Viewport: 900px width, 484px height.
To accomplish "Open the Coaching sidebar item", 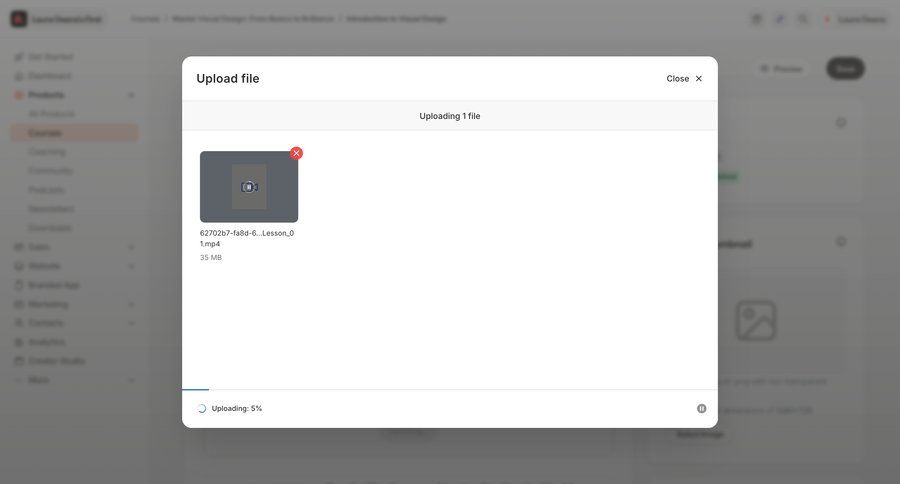I will pos(47,152).
